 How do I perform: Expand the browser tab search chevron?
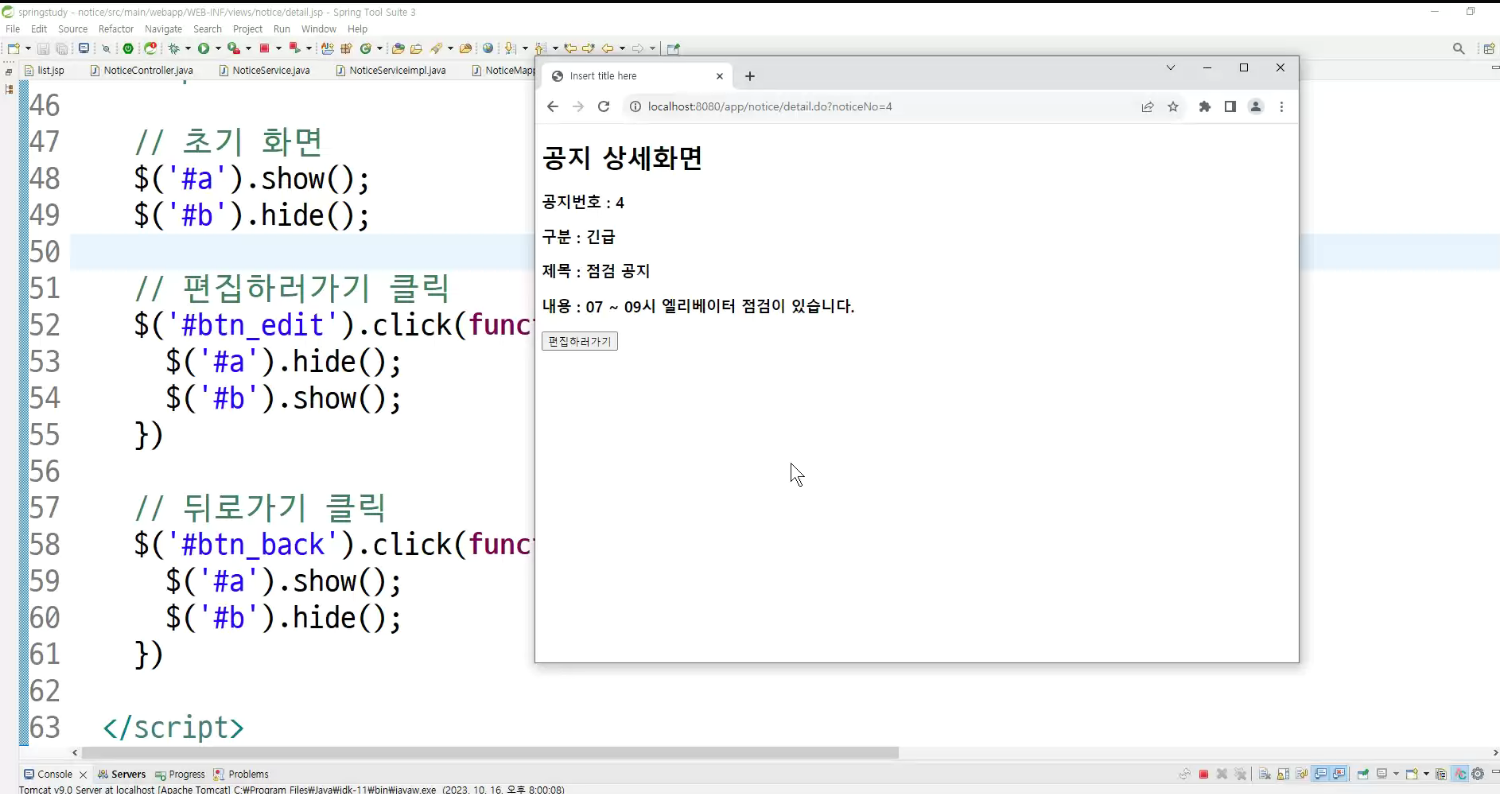tap(1171, 68)
